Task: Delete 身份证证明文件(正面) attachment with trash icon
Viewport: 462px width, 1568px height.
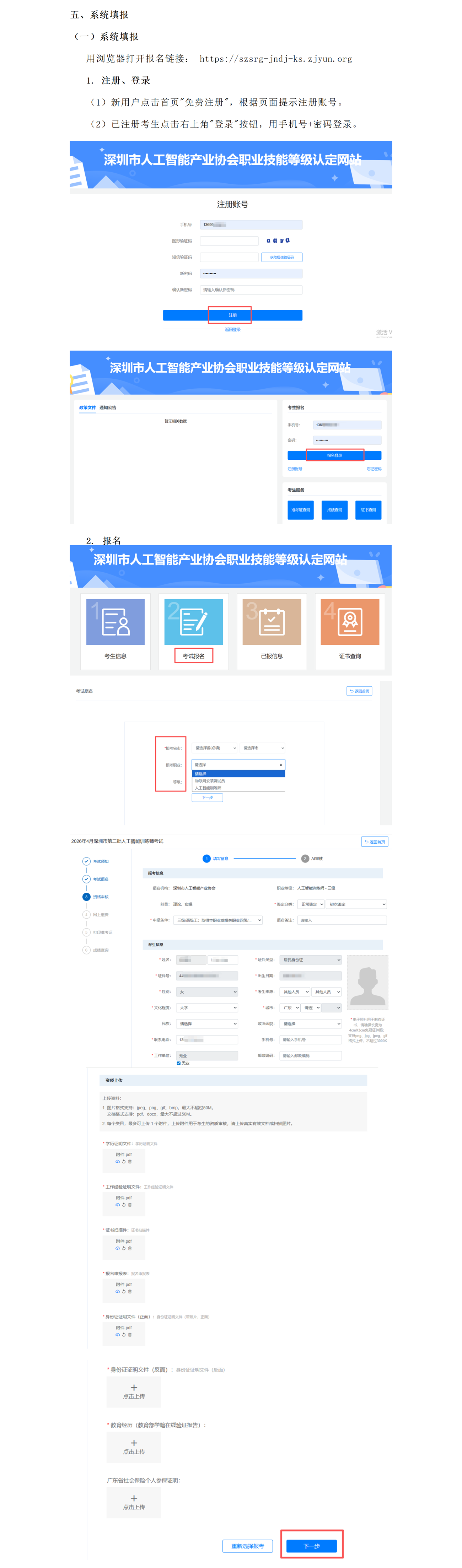Action: (x=130, y=1334)
